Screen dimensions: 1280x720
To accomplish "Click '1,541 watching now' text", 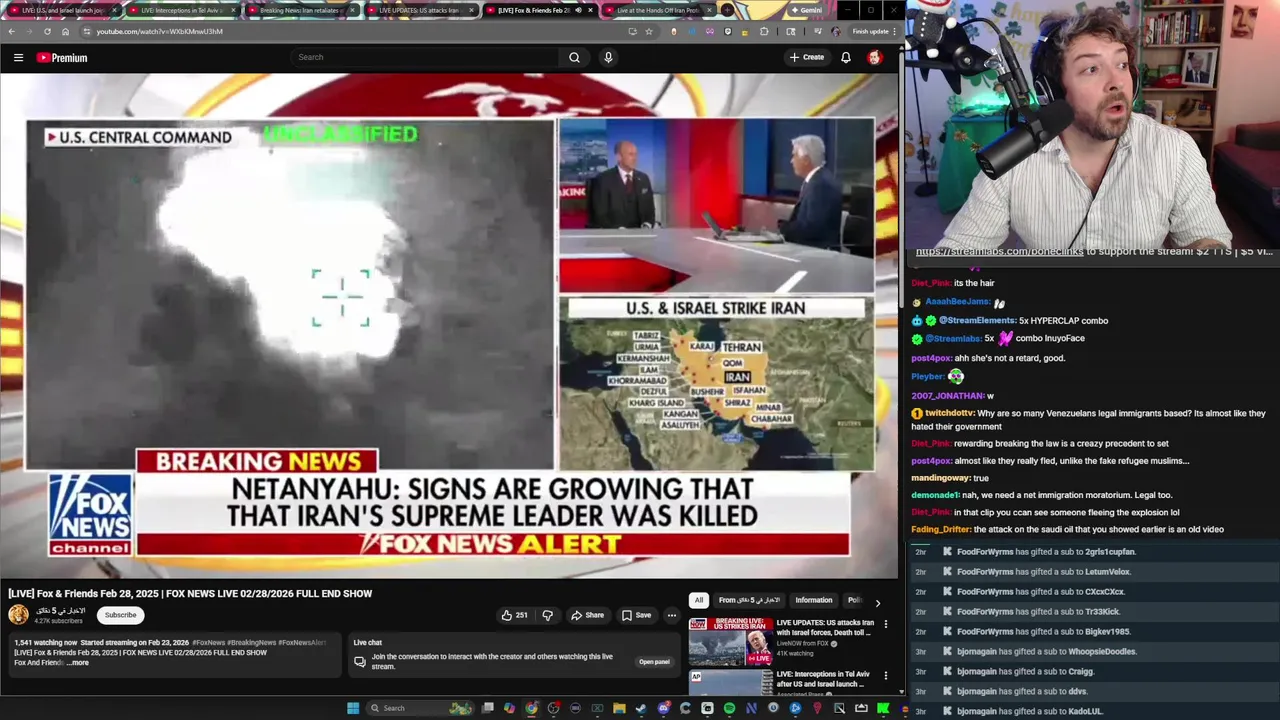I will [x=45, y=642].
